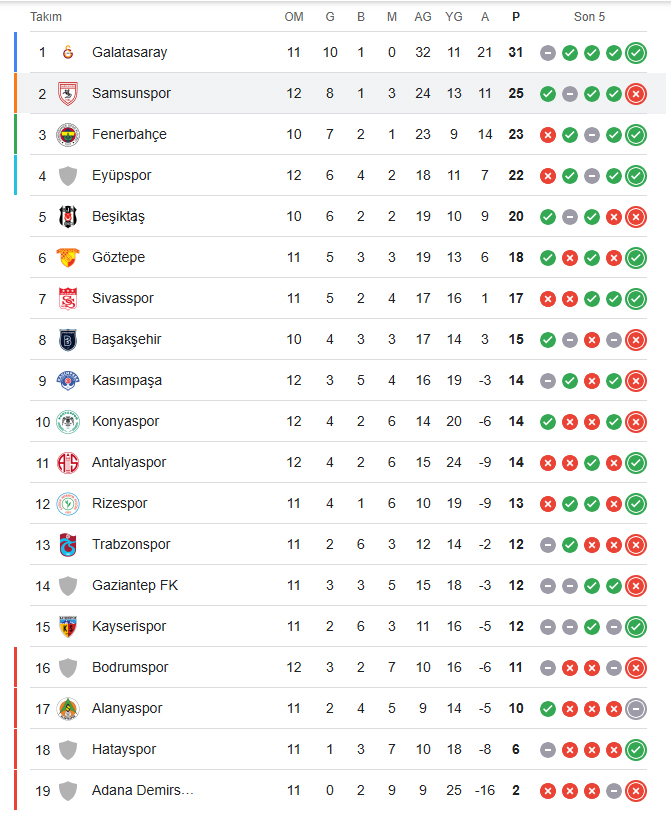This screenshot has width=671, height=826.
Task: Click Alanyaspor's latest draw result circle
Action: click(x=636, y=709)
